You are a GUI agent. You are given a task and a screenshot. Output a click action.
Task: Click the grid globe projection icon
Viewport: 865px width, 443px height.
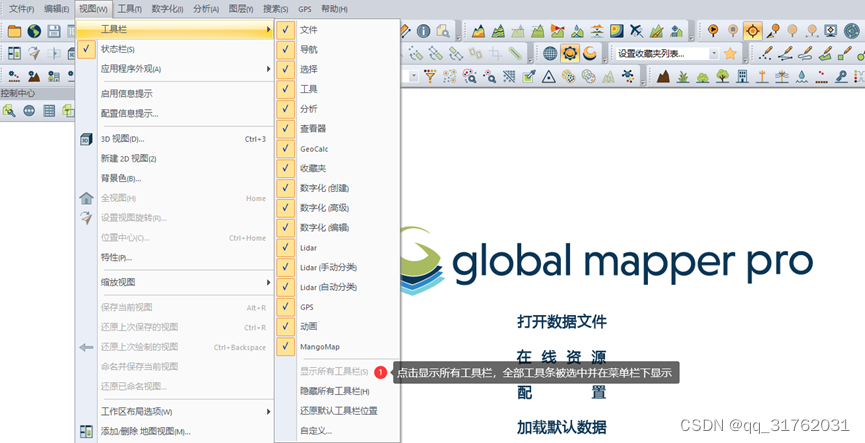[x=550, y=53]
